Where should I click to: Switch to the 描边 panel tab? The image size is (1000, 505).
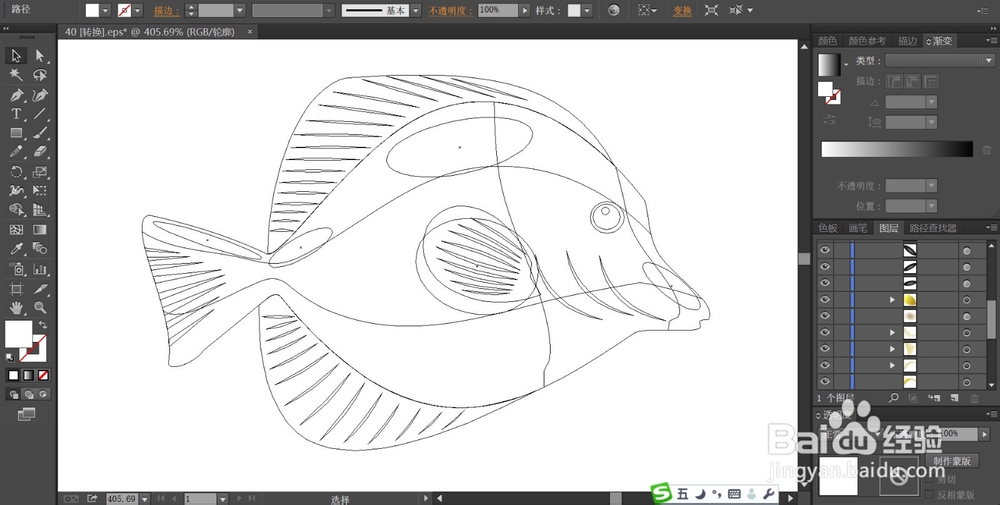(x=908, y=41)
